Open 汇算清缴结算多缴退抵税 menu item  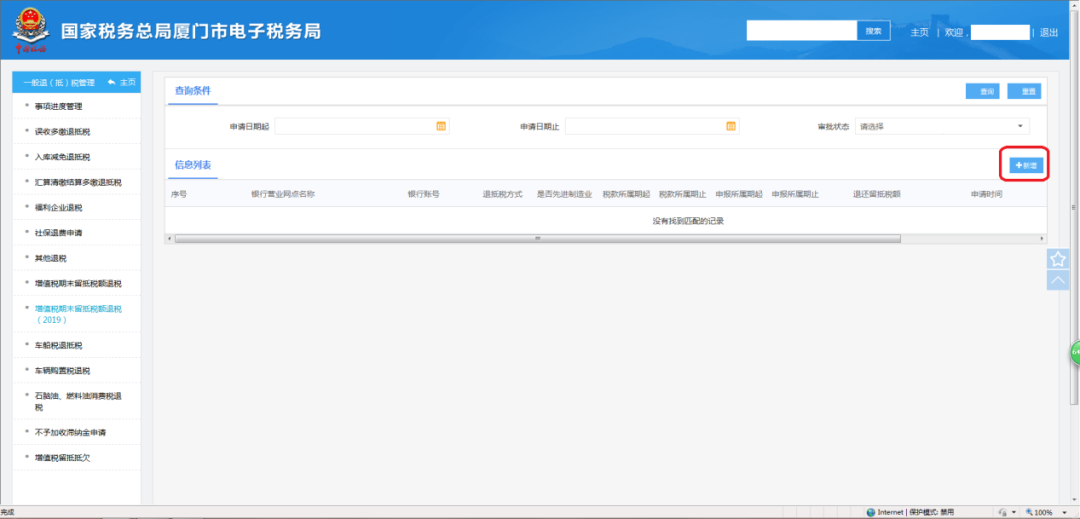(x=78, y=182)
